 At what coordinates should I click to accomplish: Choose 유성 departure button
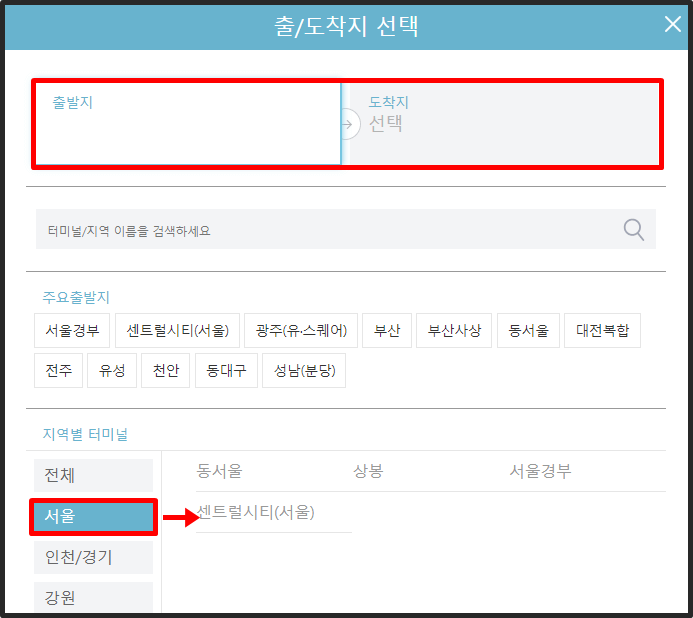[112, 370]
